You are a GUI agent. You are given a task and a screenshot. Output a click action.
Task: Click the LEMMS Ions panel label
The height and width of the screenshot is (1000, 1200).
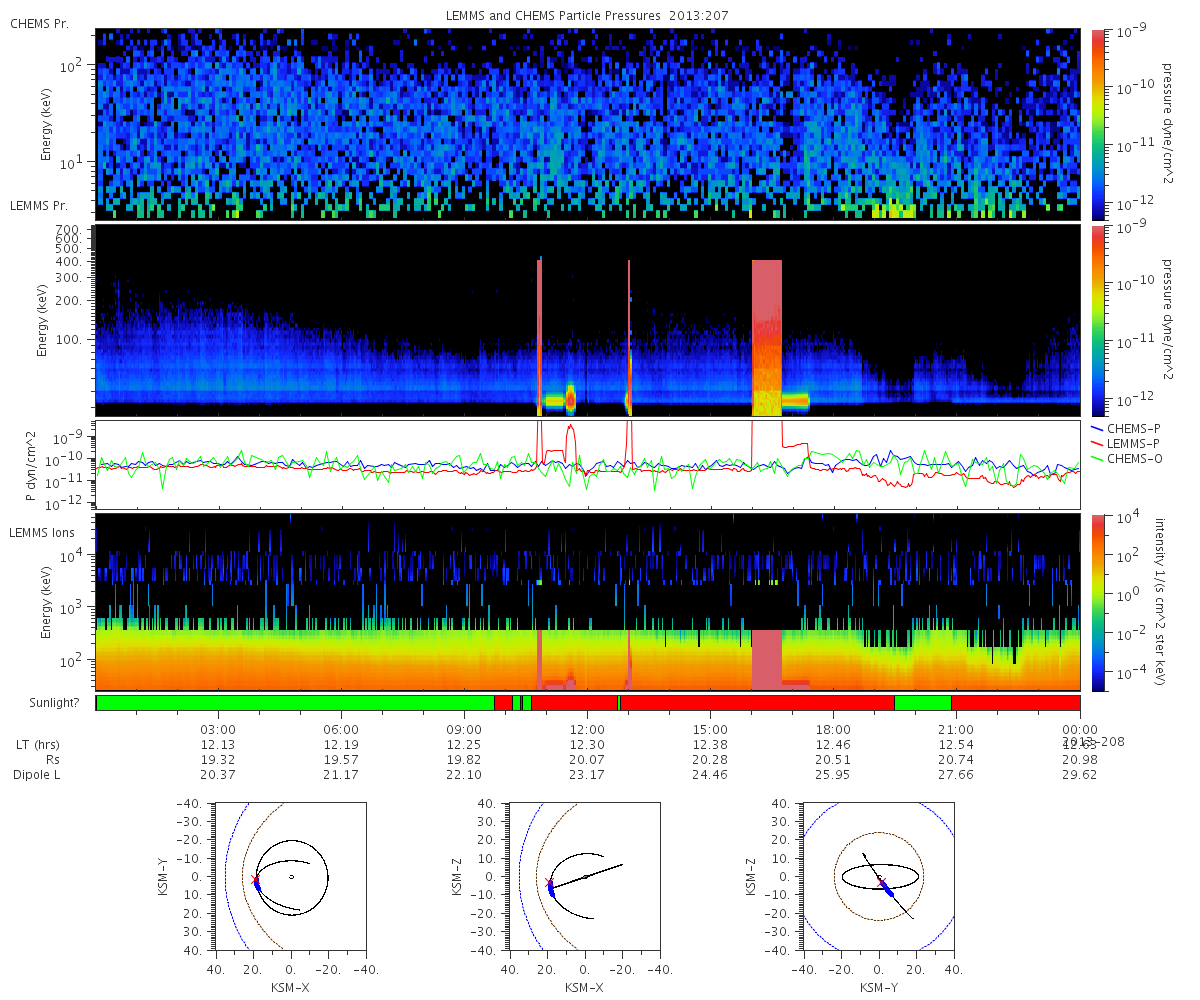[44, 534]
